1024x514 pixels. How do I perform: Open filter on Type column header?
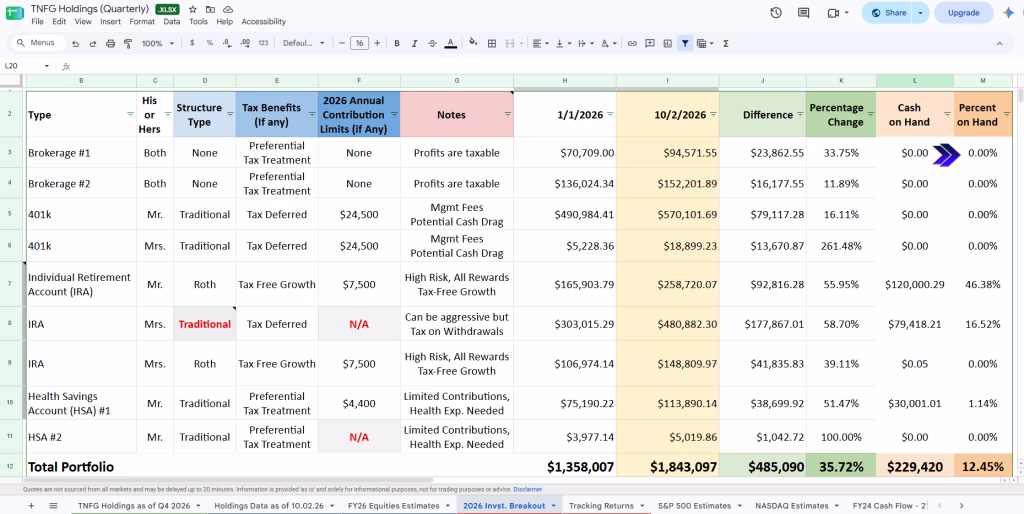(x=129, y=114)
